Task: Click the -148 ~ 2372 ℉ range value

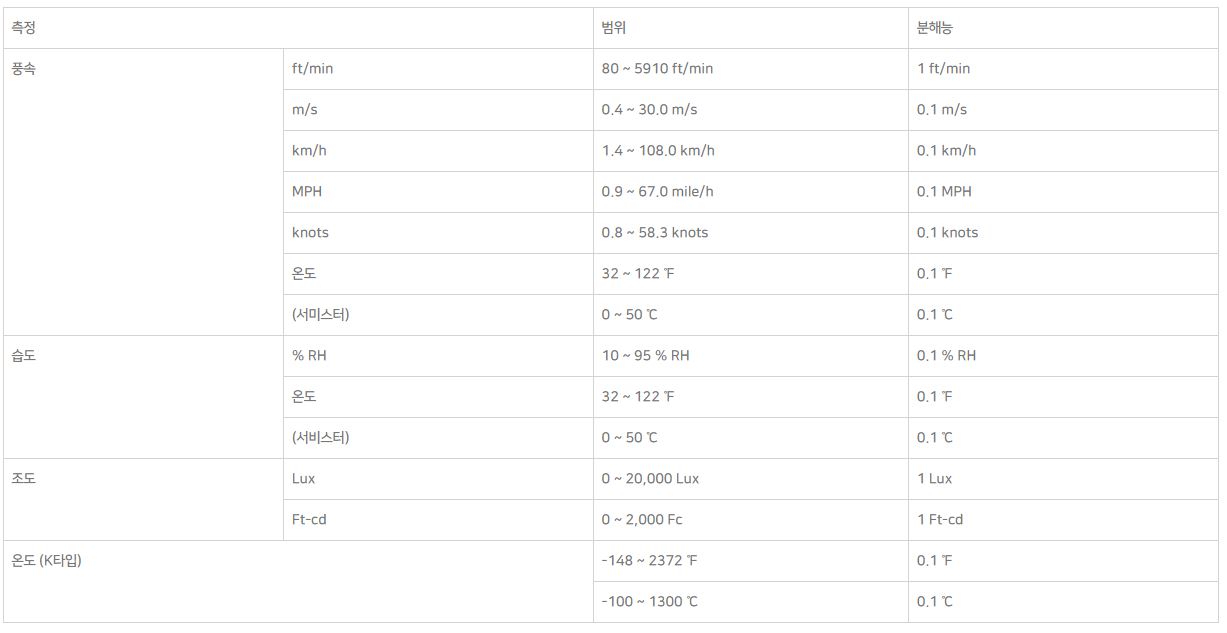Action: (x=649, y=561)
